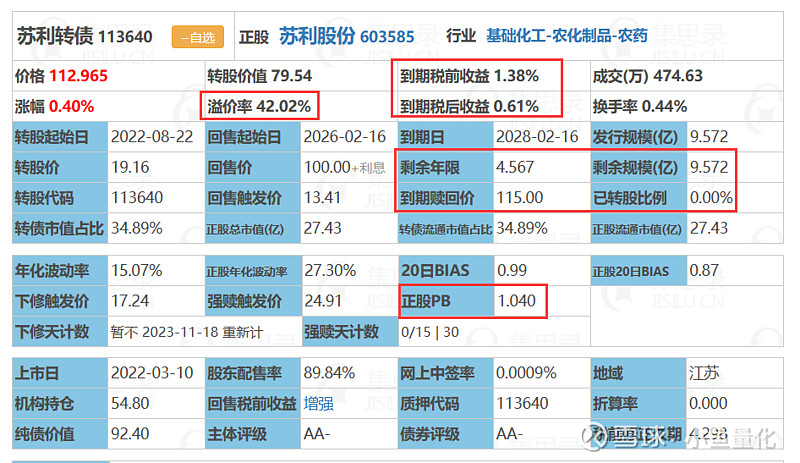Click the 质押代码 value 113640
This screenshot has width=800, height=463.
[522, 404]
